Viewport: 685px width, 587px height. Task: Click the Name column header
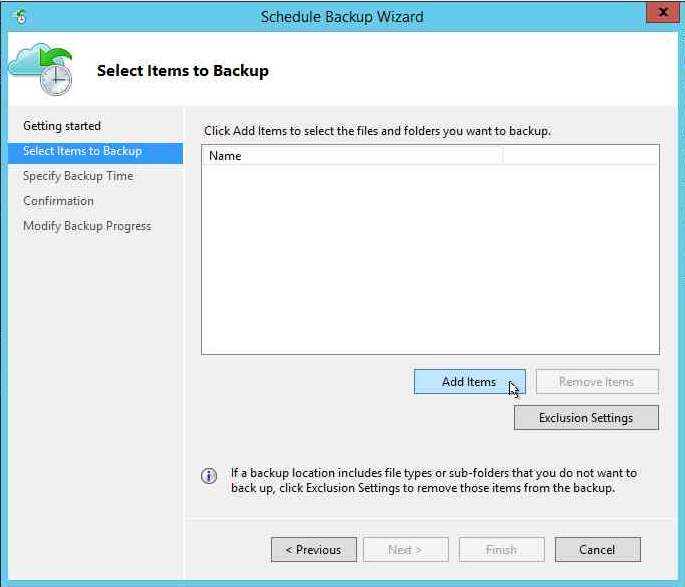point(352,155)
